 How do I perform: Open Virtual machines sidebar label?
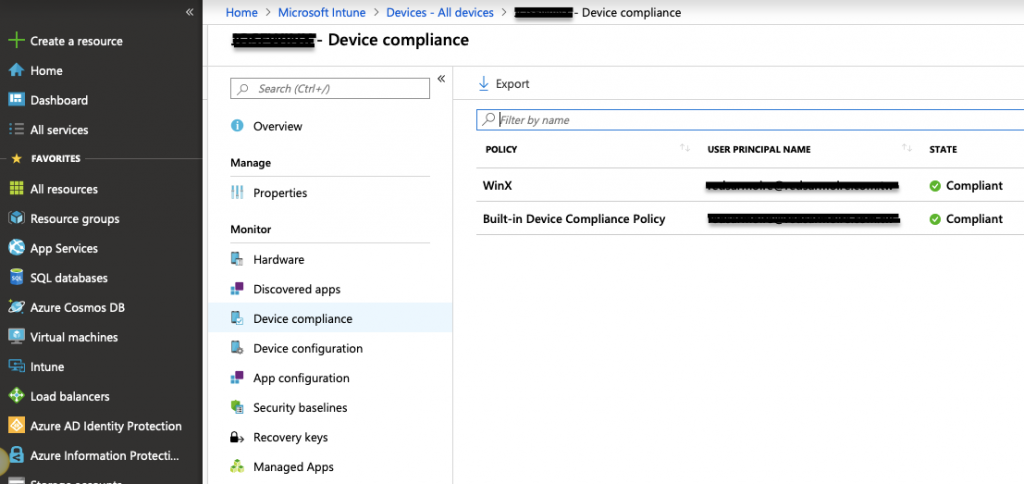coord(74,337)
